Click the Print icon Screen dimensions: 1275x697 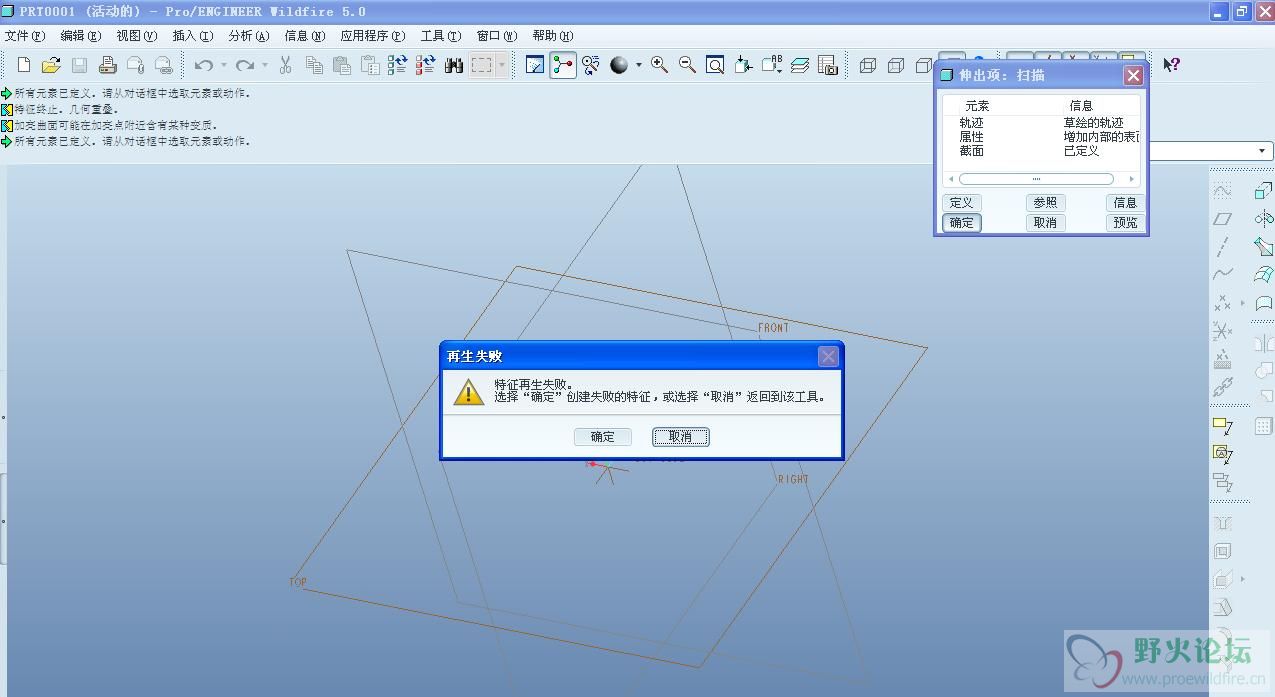pos(107,65)
